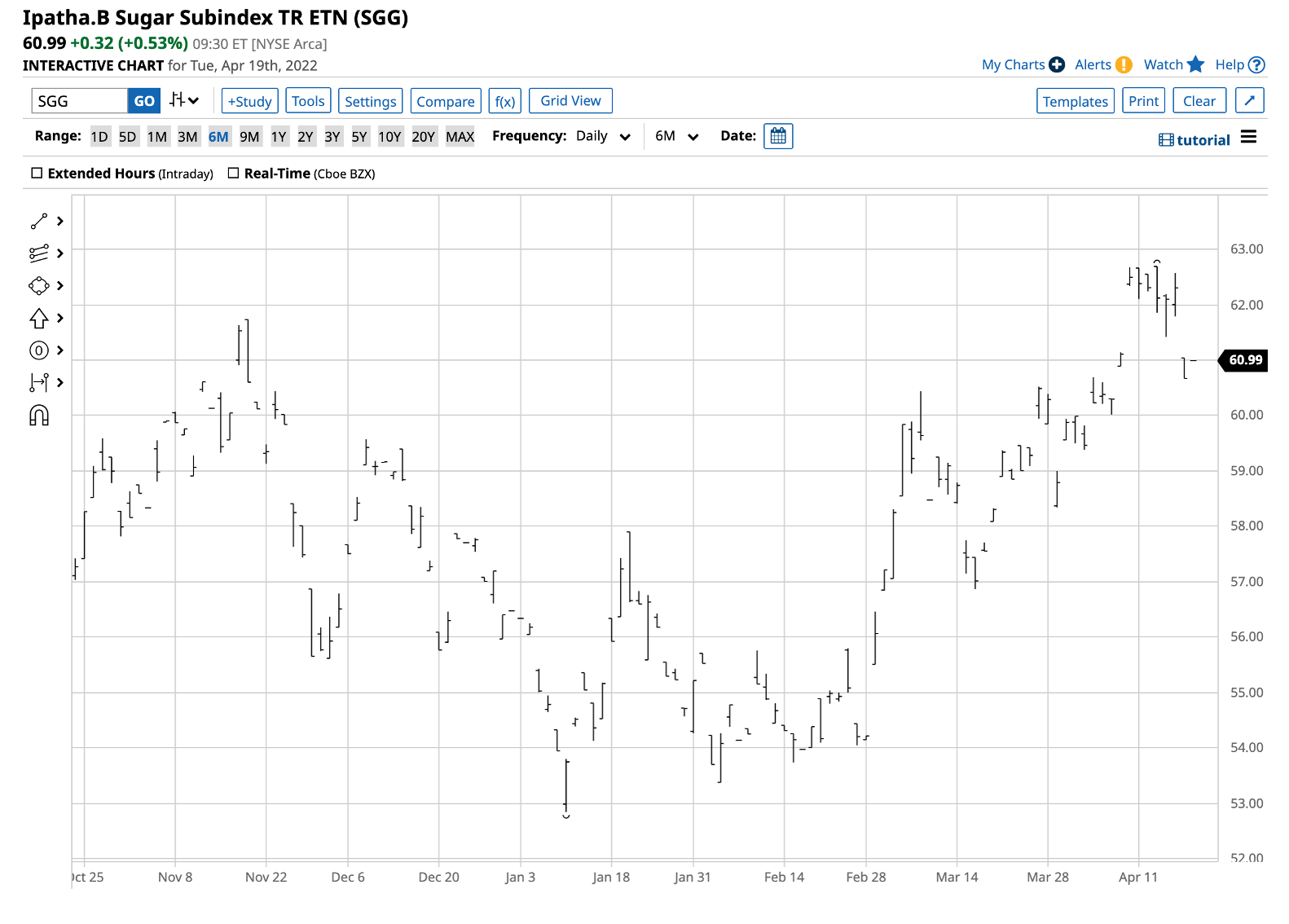Select the 1M range
The height and width of the screenshot is (924, 1289).
[x=157, y=136]
